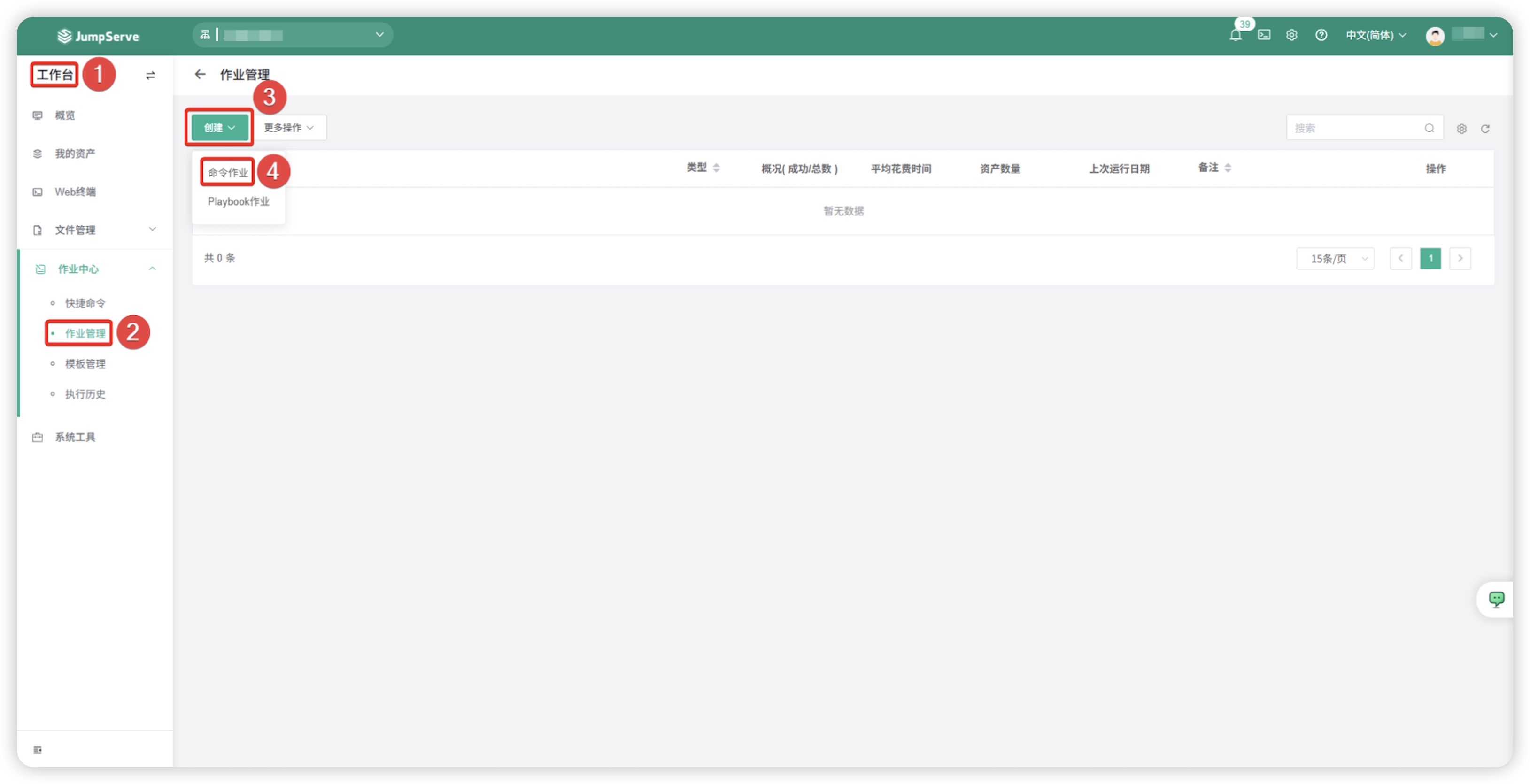The width and height of the screenshot is (1530, 784).
Task: Open the 中文(简体) language selector
Action: click(x=1375, y=35)
